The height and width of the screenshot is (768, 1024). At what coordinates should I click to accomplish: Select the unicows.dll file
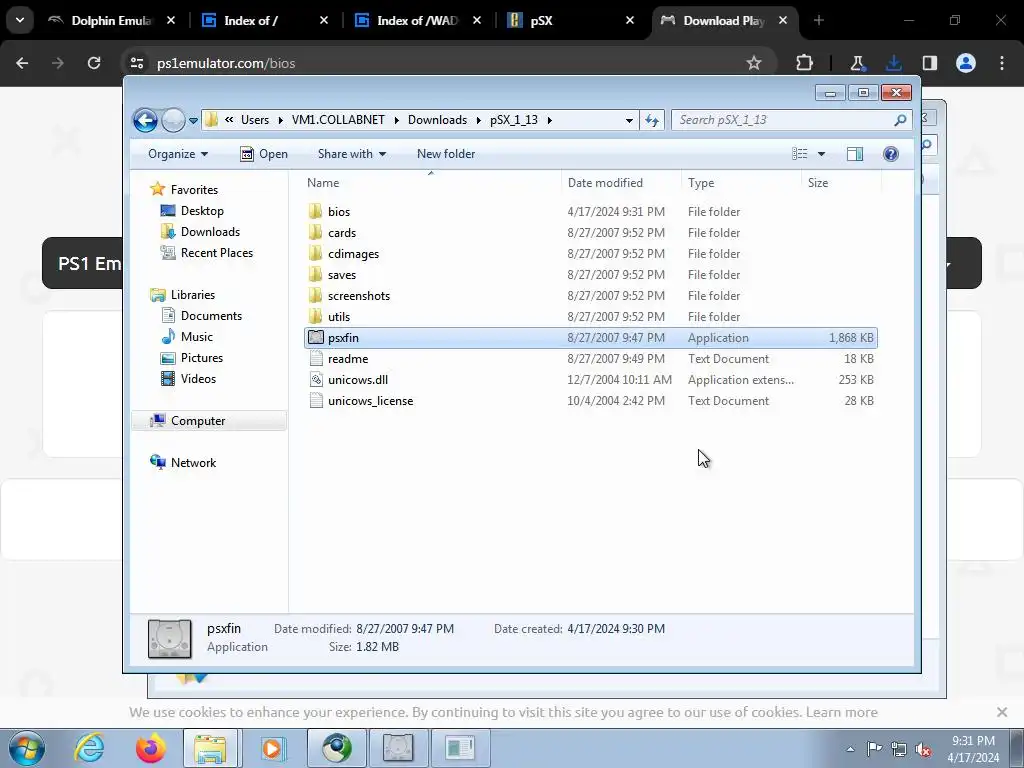[x=357, y=379]
